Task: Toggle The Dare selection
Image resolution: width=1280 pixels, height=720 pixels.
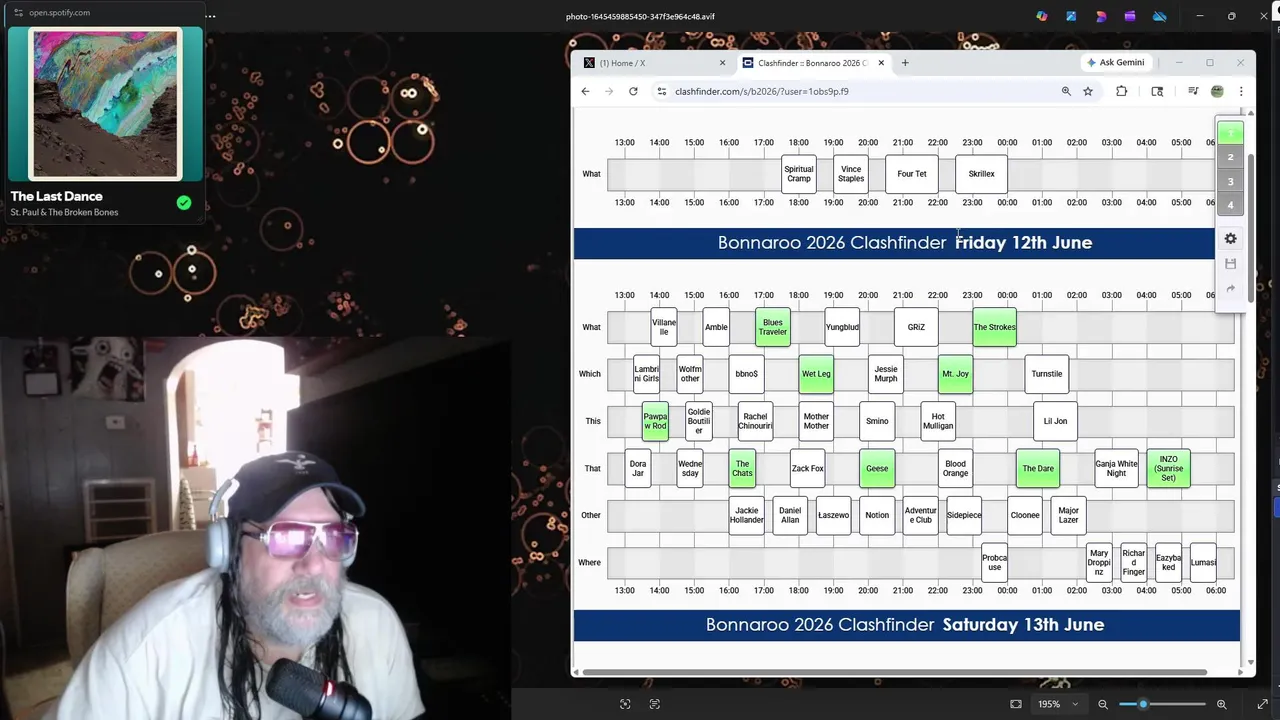Action: [1038, 468]
